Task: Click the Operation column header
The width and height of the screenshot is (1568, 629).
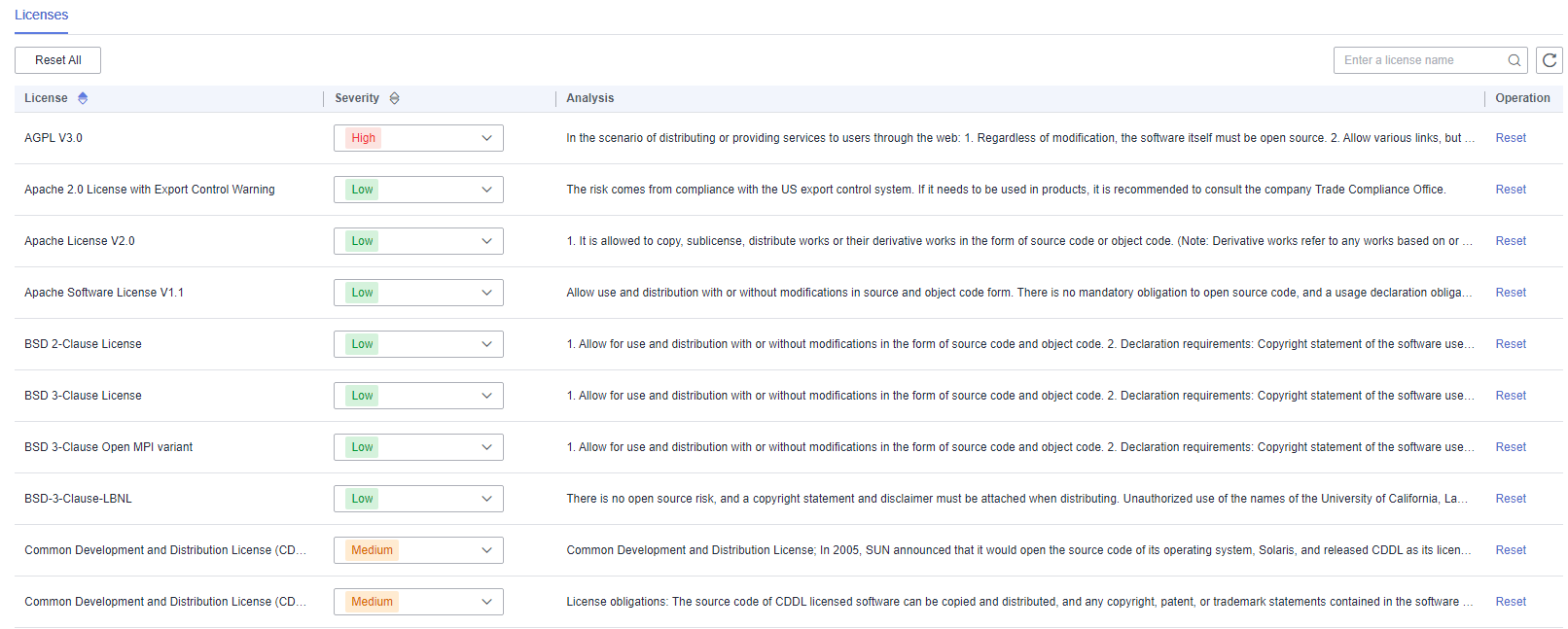Action: tap(1522, 98)
